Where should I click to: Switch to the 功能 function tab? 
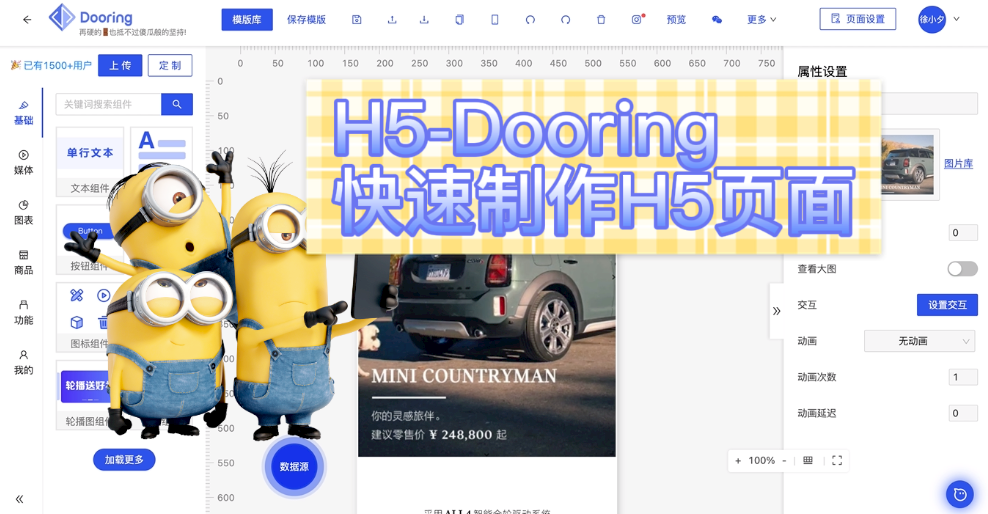23,312
